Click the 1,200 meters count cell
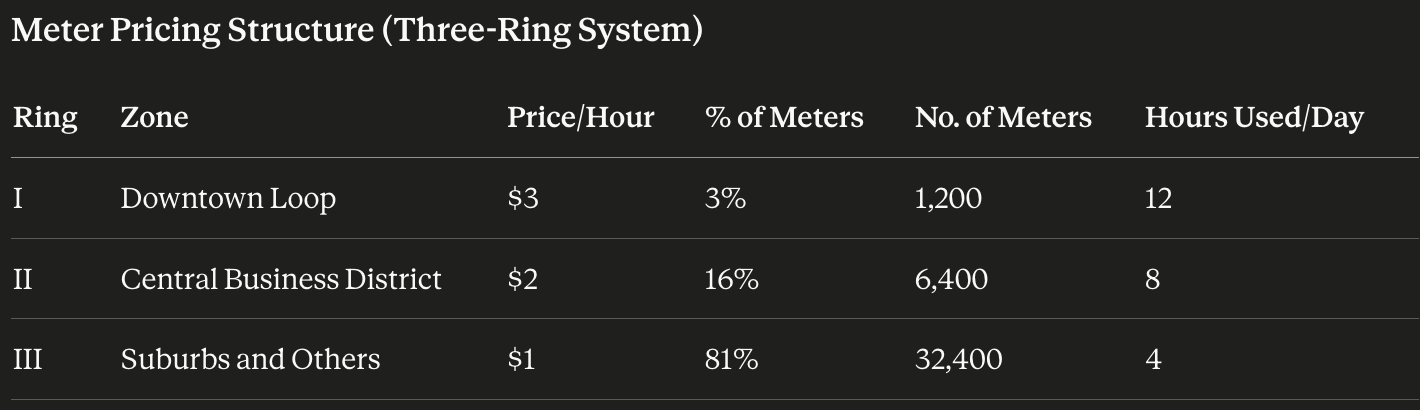 pos(948,198)
